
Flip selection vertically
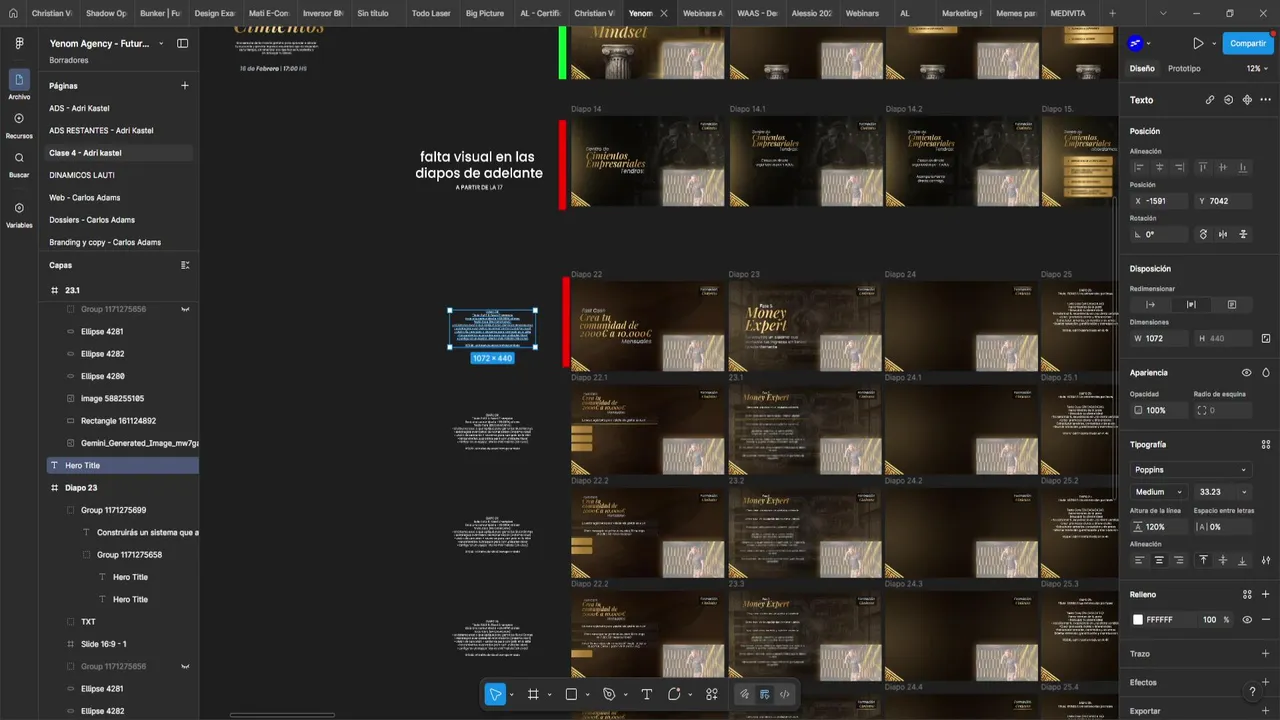(x=1243, y=234)
